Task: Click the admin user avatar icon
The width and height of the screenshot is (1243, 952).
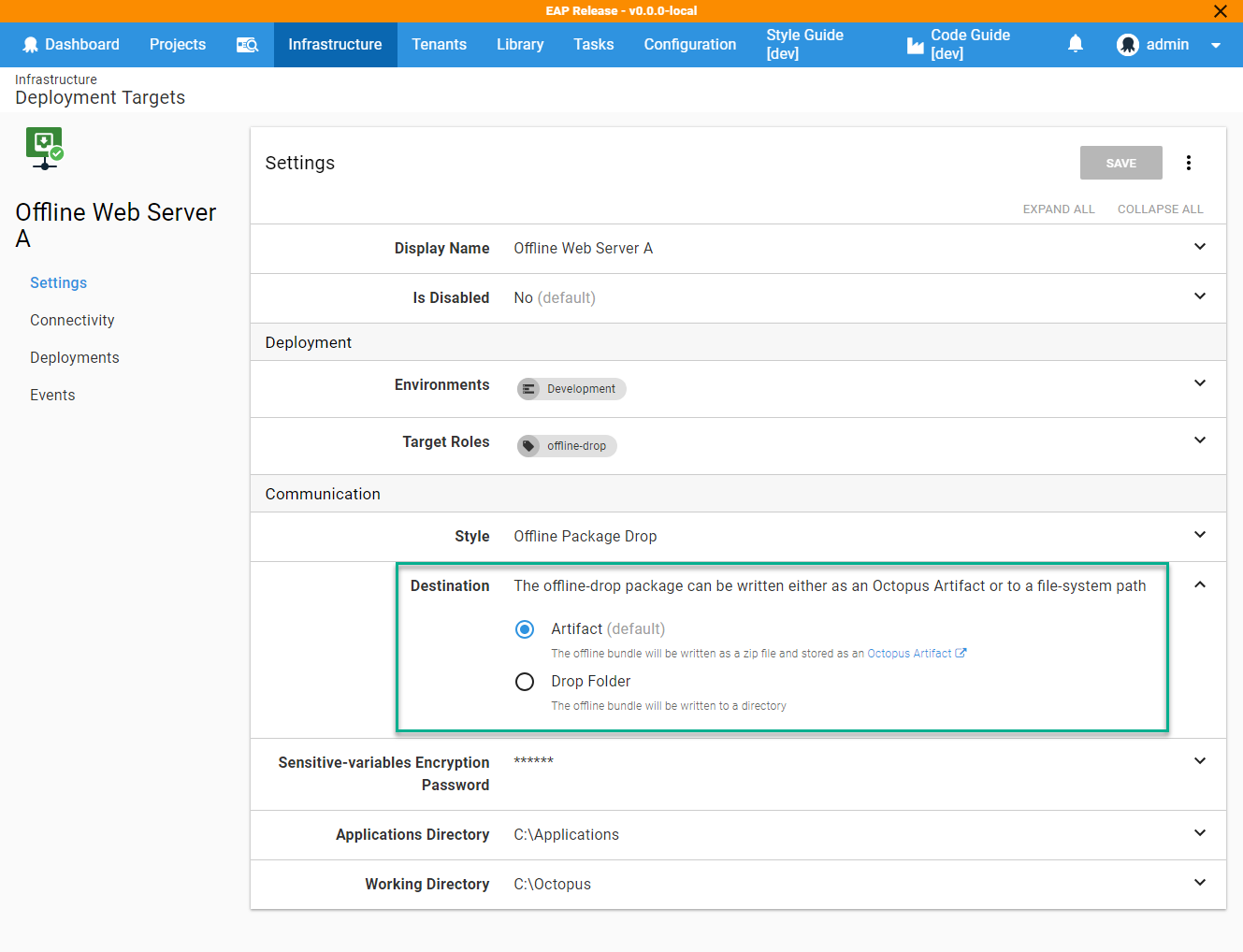Action: [x=1128, y=45]
